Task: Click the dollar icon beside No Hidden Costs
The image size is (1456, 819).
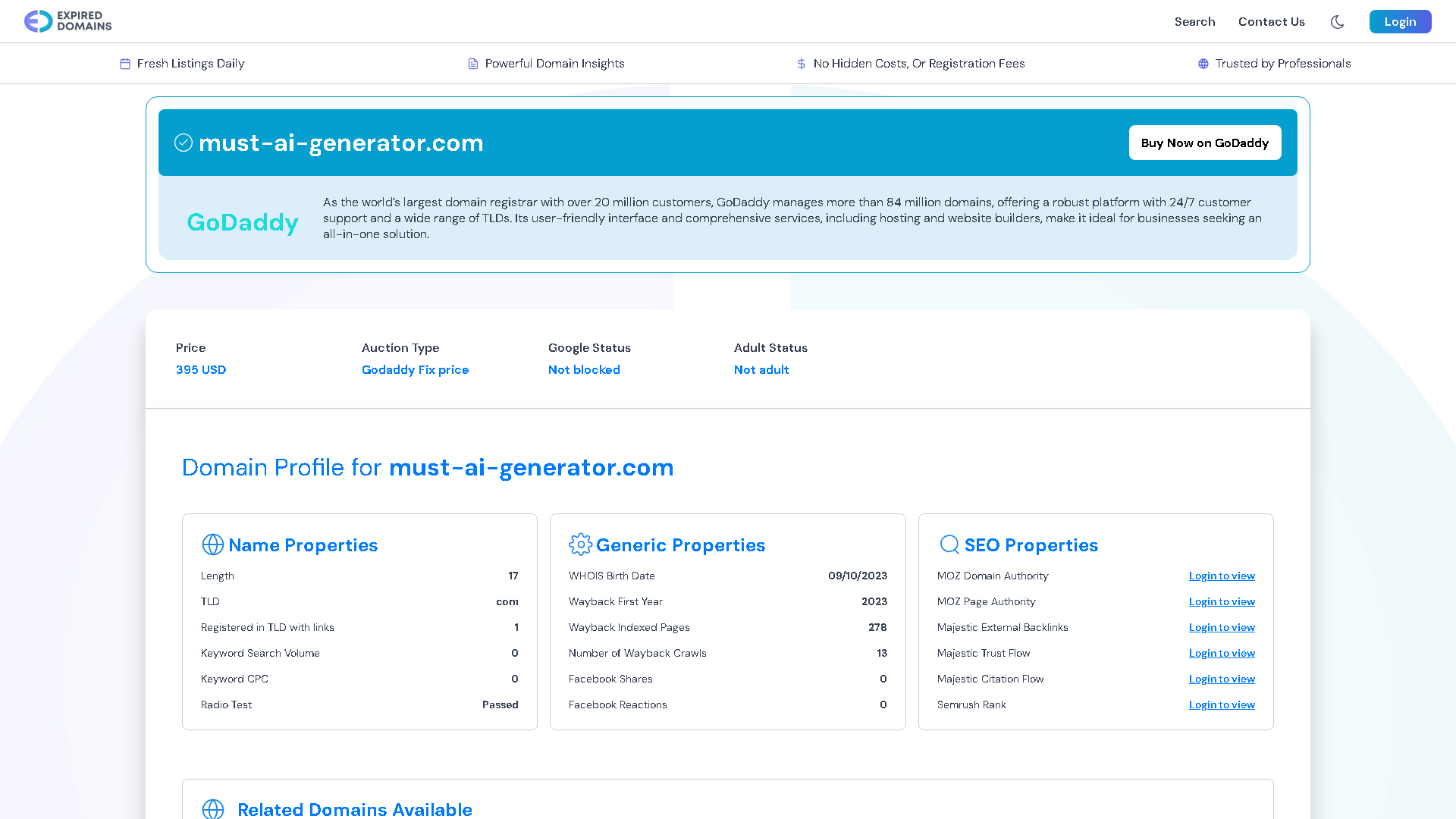Action: (802, 64)
